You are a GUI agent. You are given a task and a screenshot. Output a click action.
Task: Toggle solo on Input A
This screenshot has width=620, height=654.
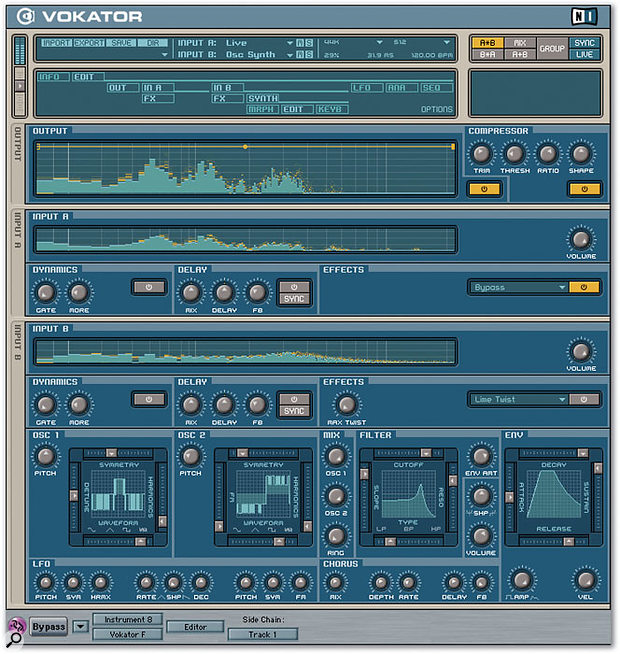[309, 43]
